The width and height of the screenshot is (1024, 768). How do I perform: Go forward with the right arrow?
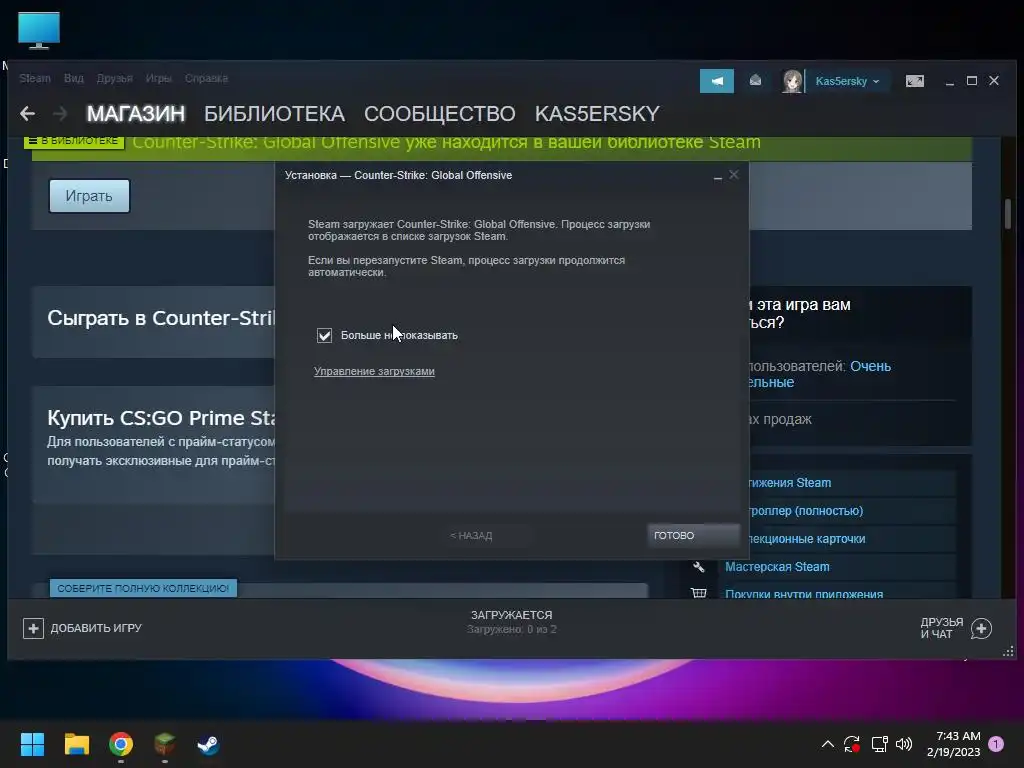click(x=60, y=114)
